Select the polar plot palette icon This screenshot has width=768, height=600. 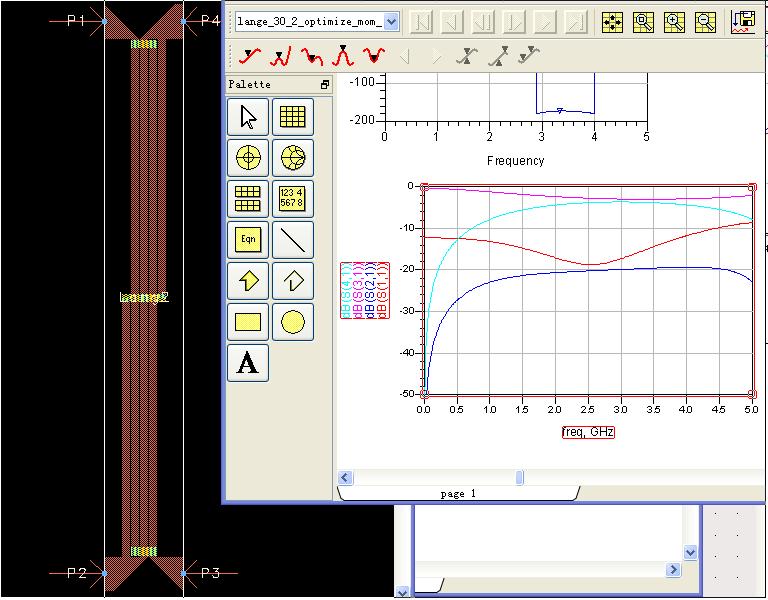pyautogui.click(x=248, y=158)
